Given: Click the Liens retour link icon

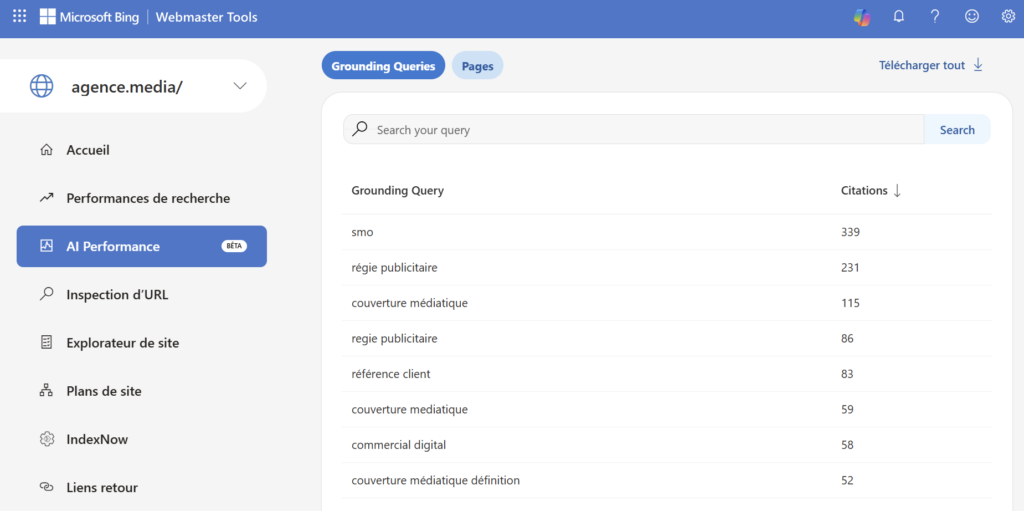Looking at the screenshot, I should (x=46, y=487).
